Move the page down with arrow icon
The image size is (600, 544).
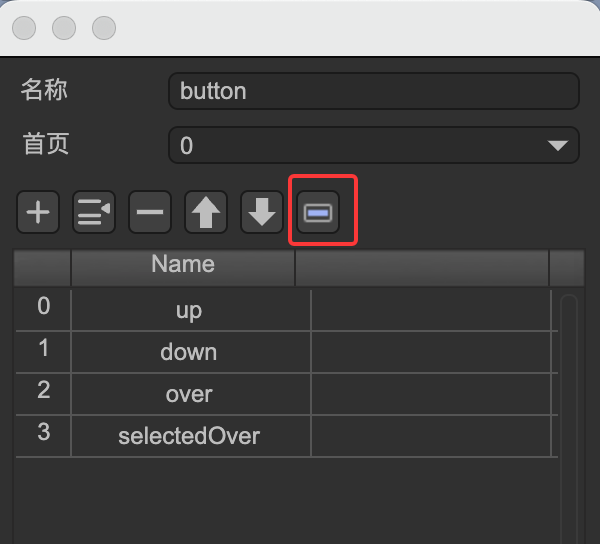coord(262,212)
